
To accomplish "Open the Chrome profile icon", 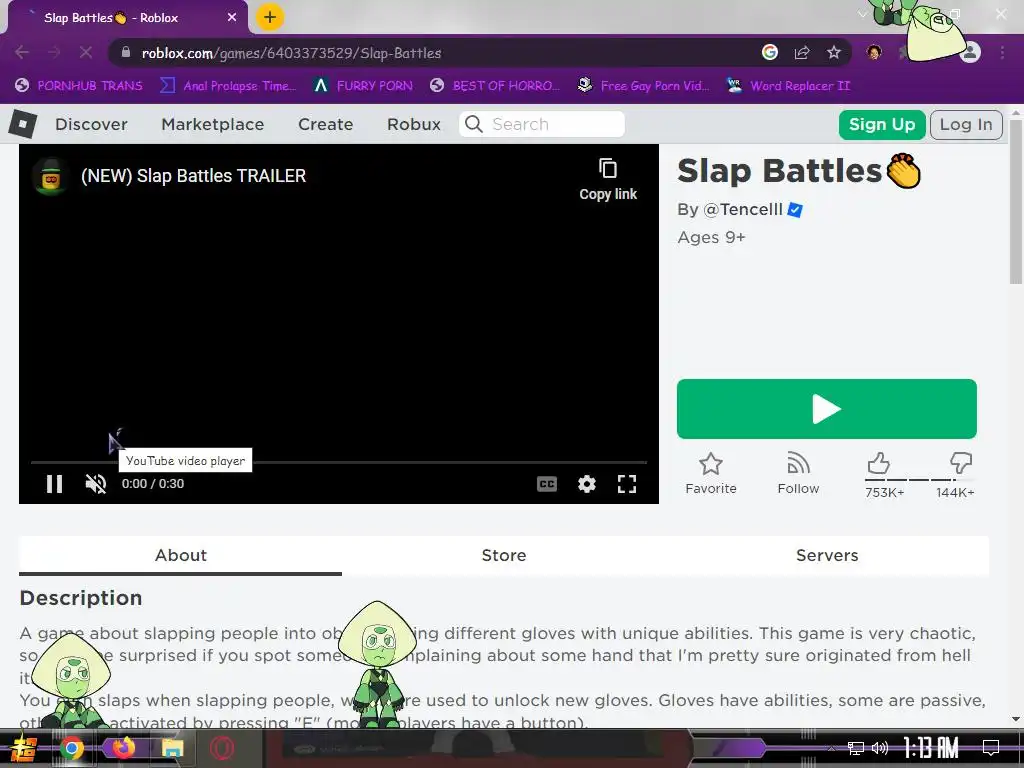I will pos(971,52).
